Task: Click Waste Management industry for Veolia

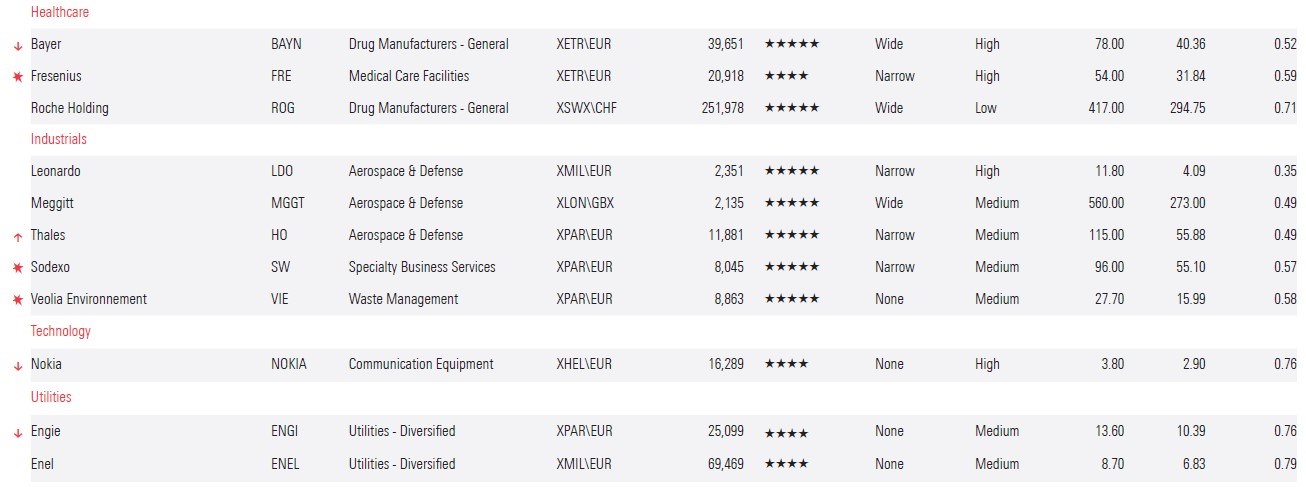Action: click(x=403, y=299)
